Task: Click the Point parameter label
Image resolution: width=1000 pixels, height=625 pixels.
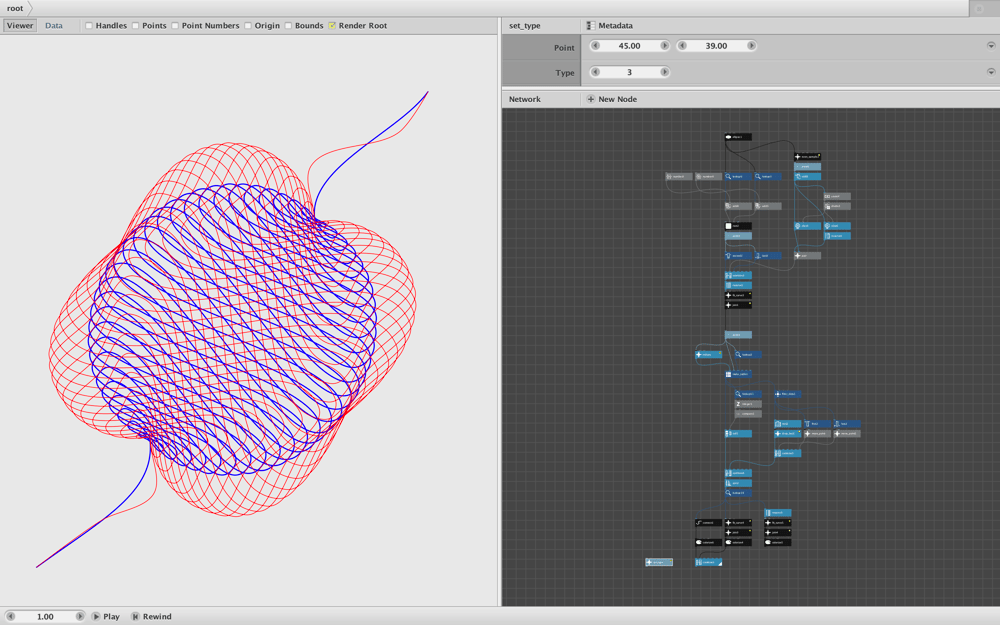Action: [x=564, y=47]
